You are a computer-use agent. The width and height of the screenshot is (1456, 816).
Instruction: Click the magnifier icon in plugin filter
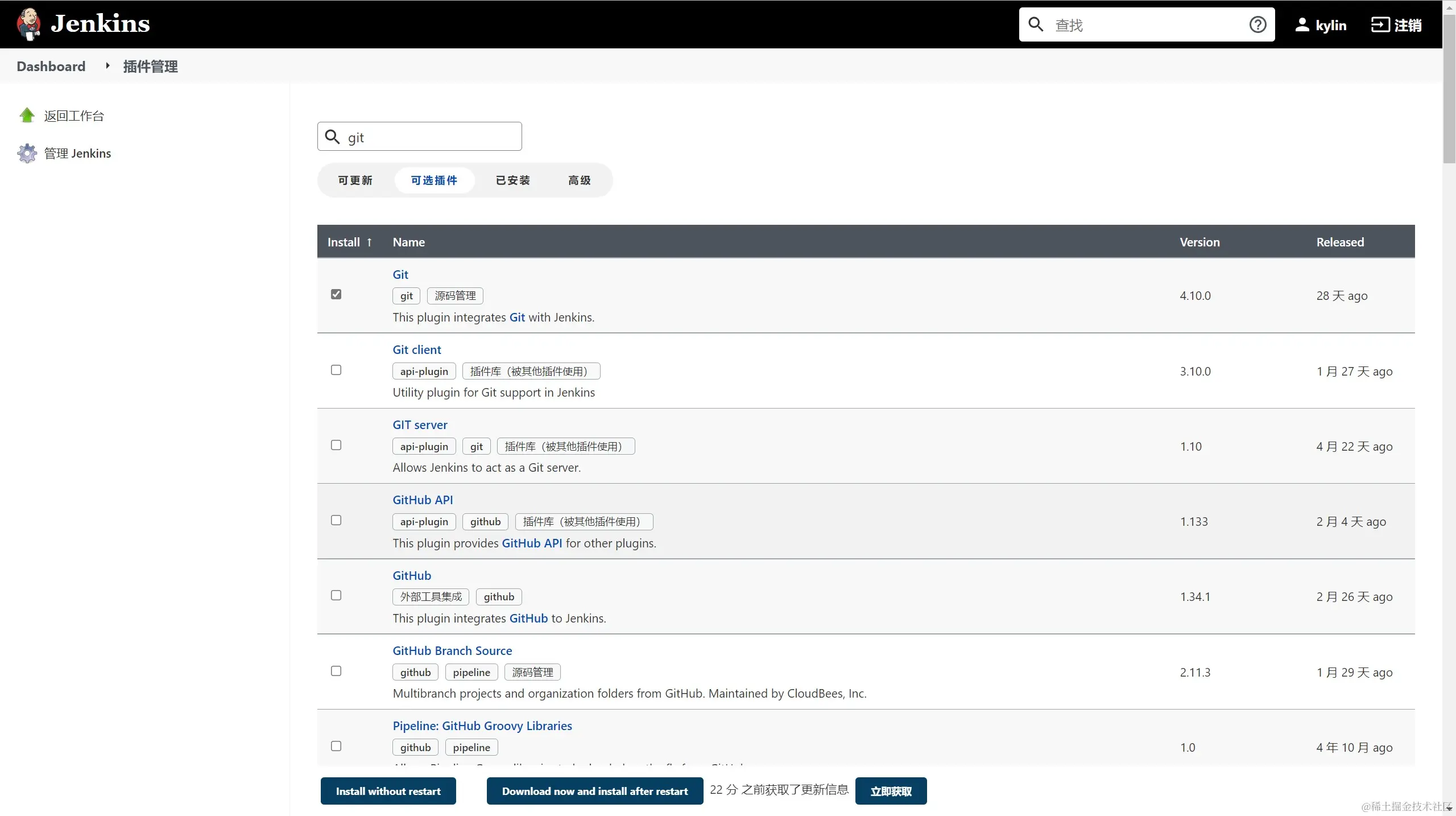(332, 137)
